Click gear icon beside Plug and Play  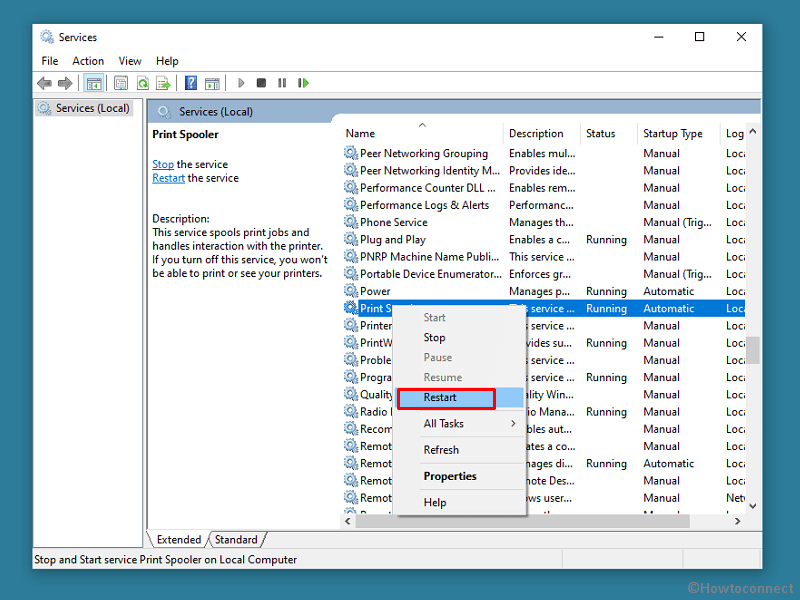[351, 239]
